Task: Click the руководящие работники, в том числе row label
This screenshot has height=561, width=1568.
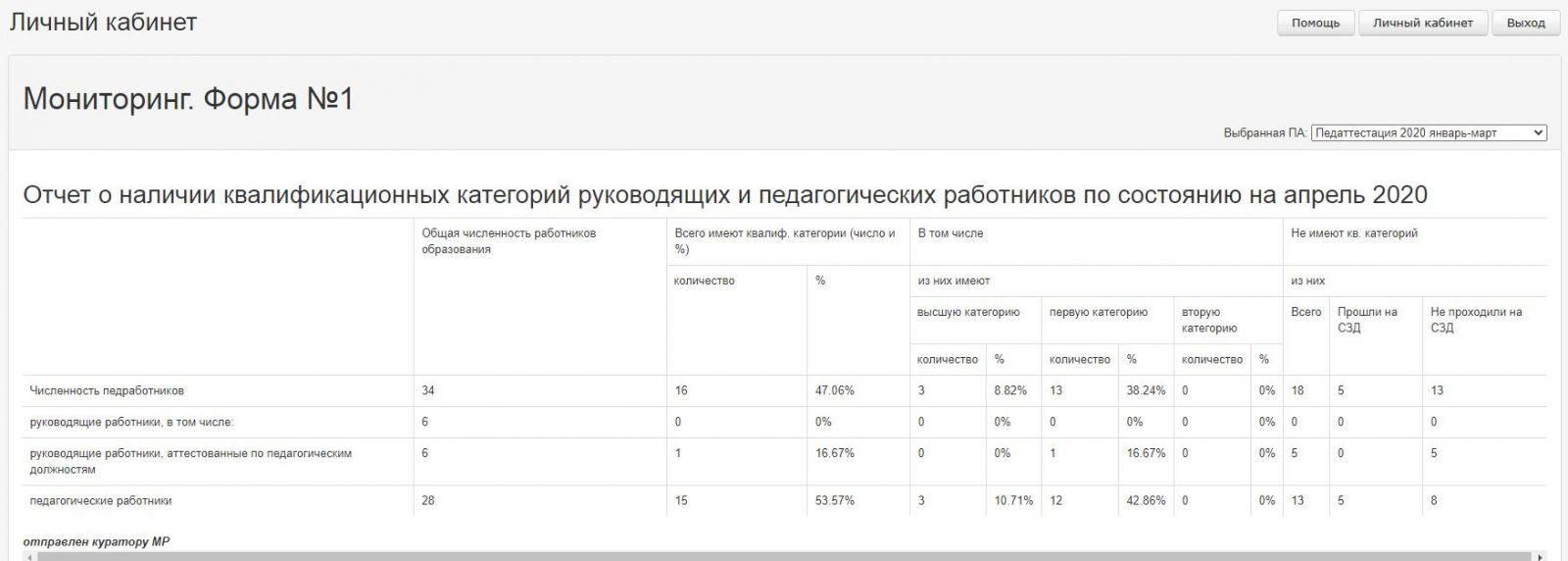Action: (131, 422)
